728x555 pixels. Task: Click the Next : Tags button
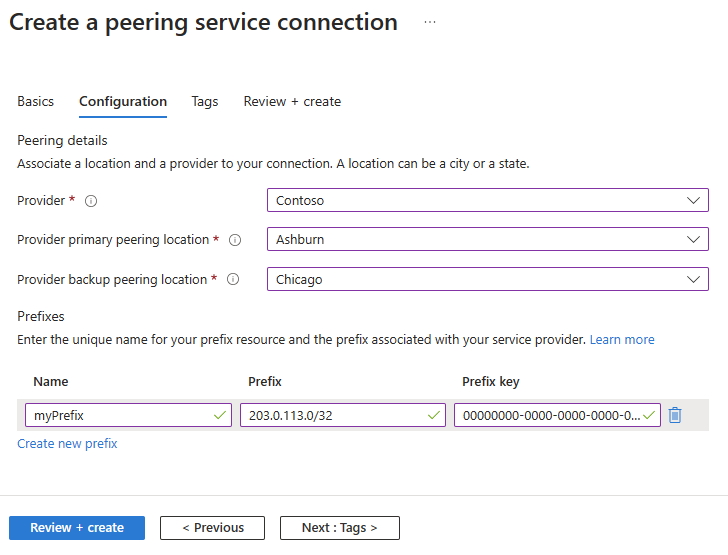338,528
